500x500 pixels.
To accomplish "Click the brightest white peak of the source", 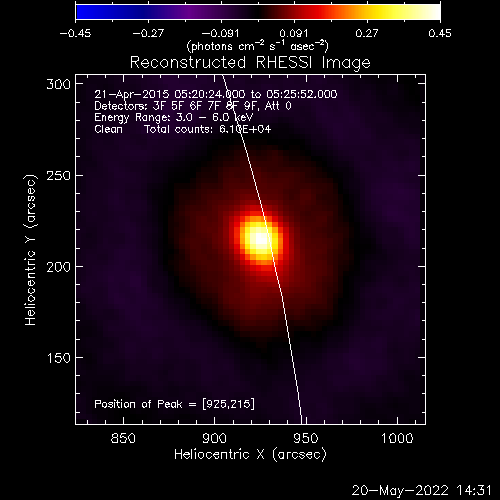I will [x=261, y=239].
